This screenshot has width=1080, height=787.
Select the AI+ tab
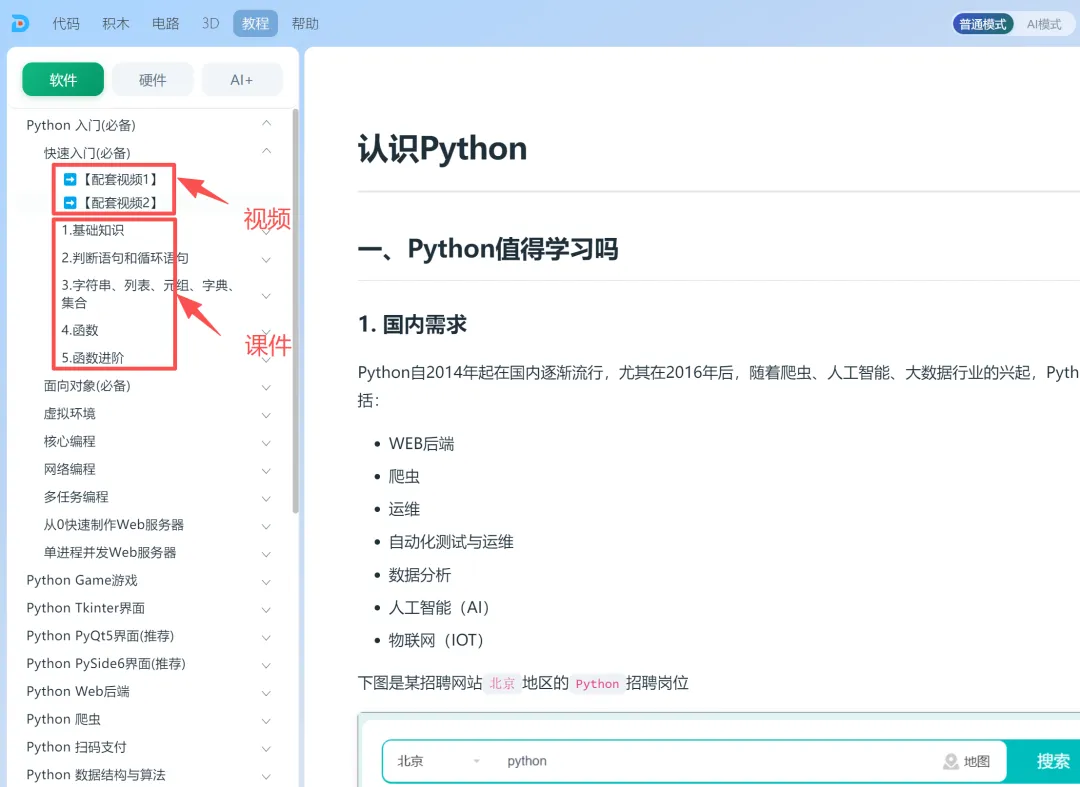point(242,80)
